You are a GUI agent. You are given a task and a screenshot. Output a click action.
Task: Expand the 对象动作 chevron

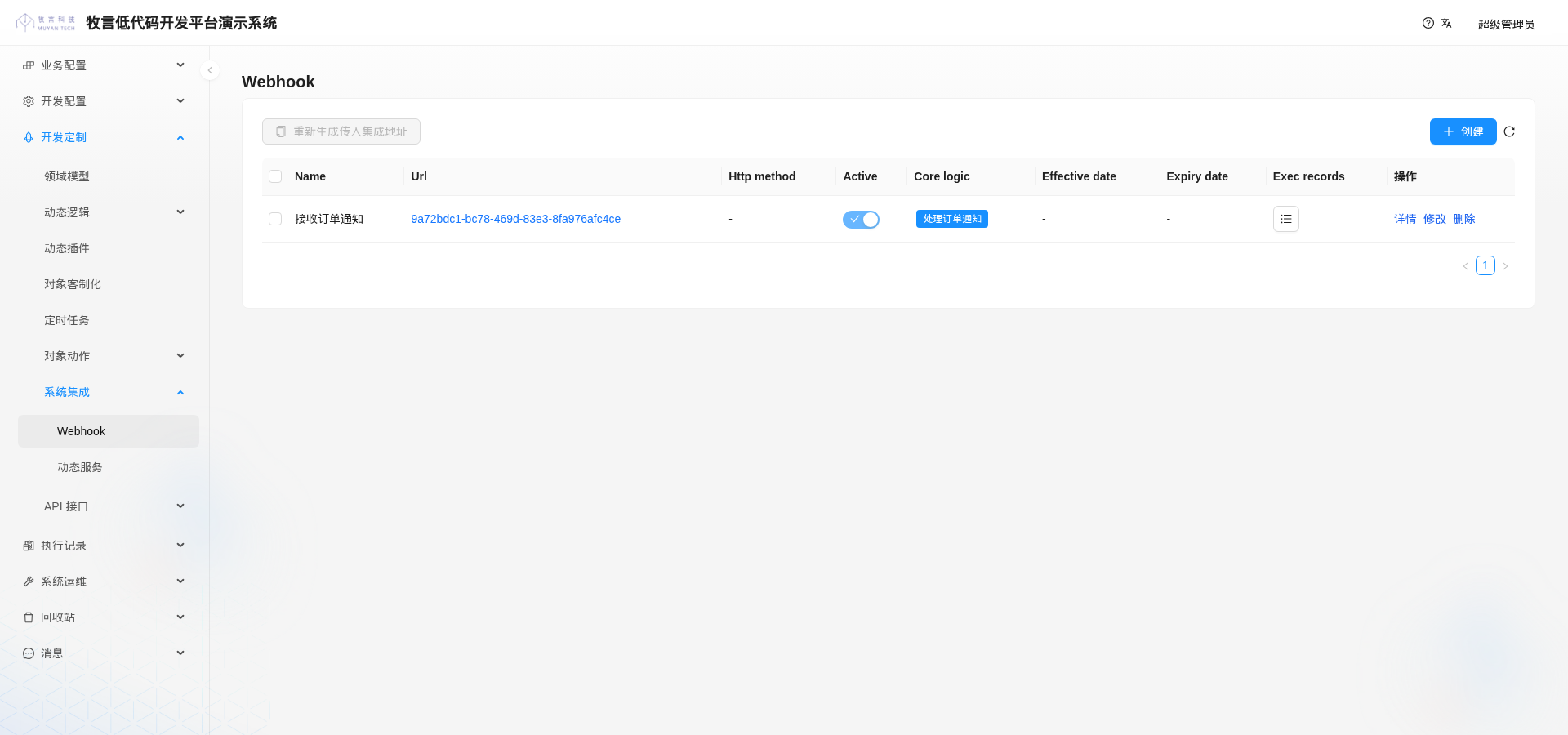(x=180, y=356)
